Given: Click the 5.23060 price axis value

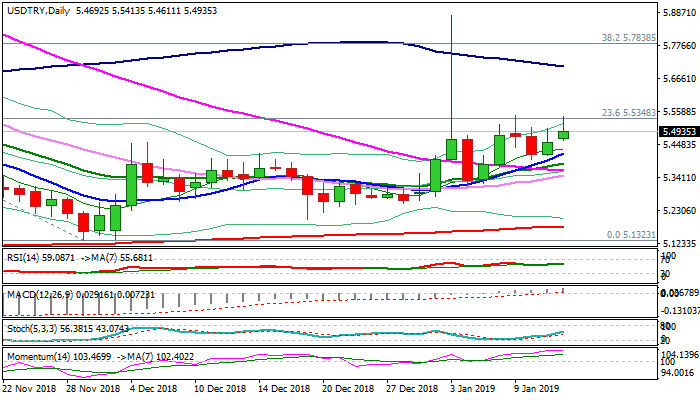Looking at the screenshot, I should (x=679, y=211).
